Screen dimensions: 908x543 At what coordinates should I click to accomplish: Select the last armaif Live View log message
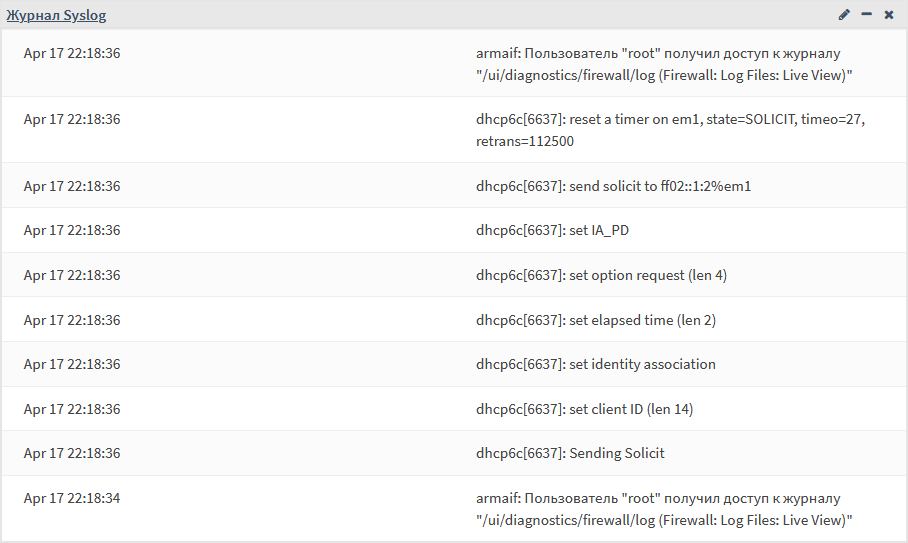click(x=664, y=509)
